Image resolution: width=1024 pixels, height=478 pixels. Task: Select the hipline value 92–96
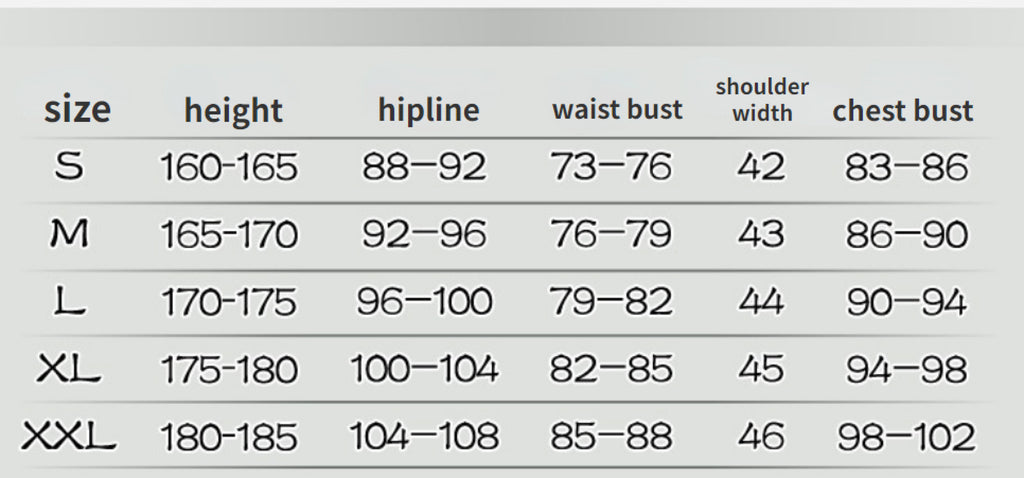(x=424, y=235)
